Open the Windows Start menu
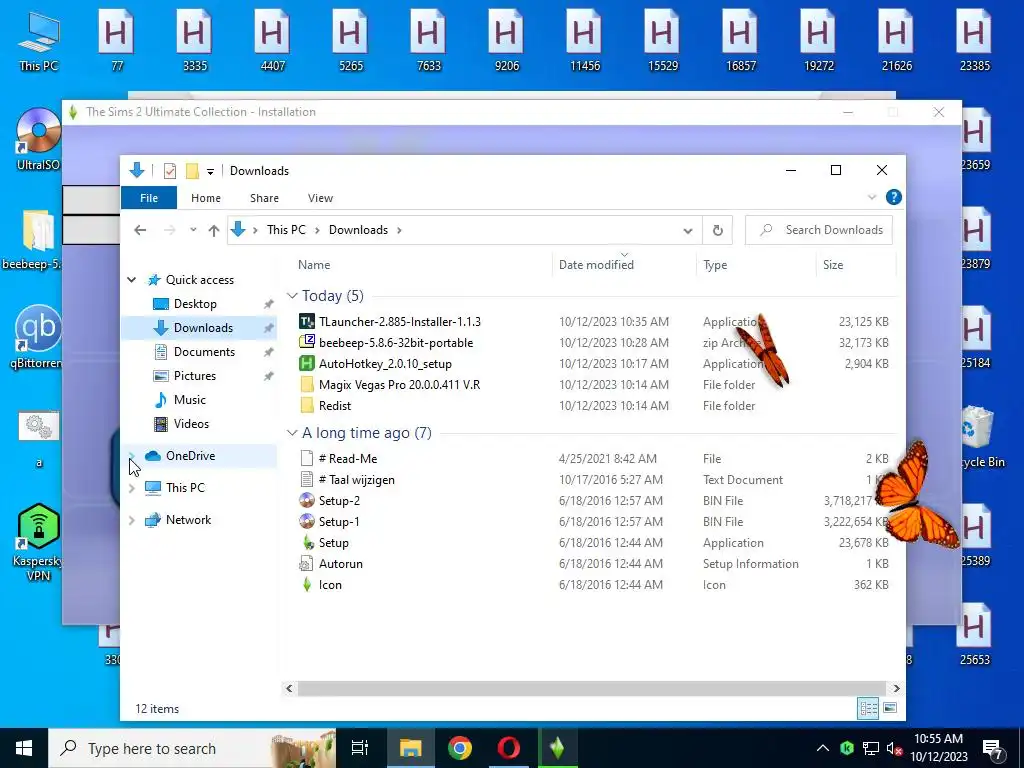 pyautogui.click(x=24, y=748)
